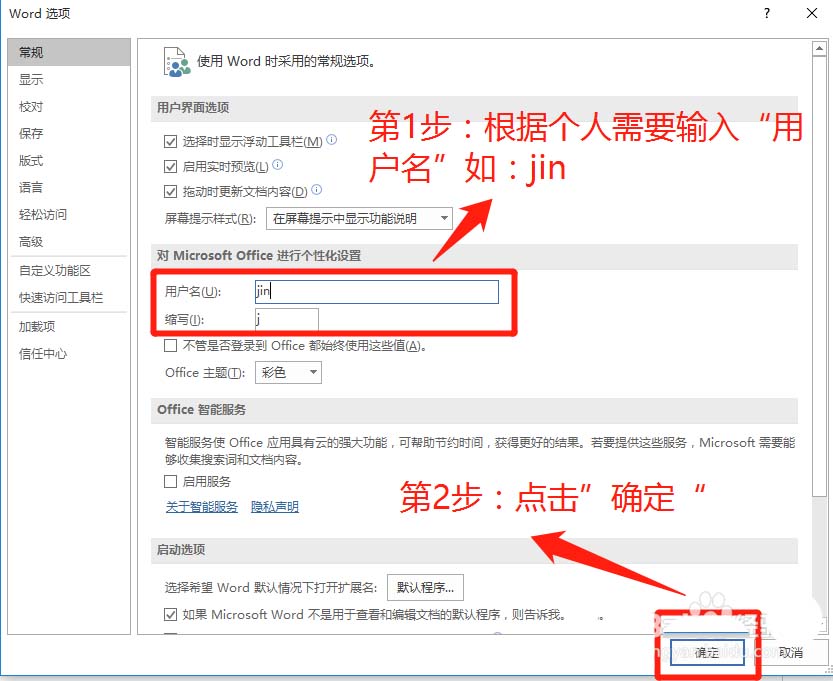Confirm with the 确定 button
Viewport: 833px width, 681px height.
[x=707, y=652]
